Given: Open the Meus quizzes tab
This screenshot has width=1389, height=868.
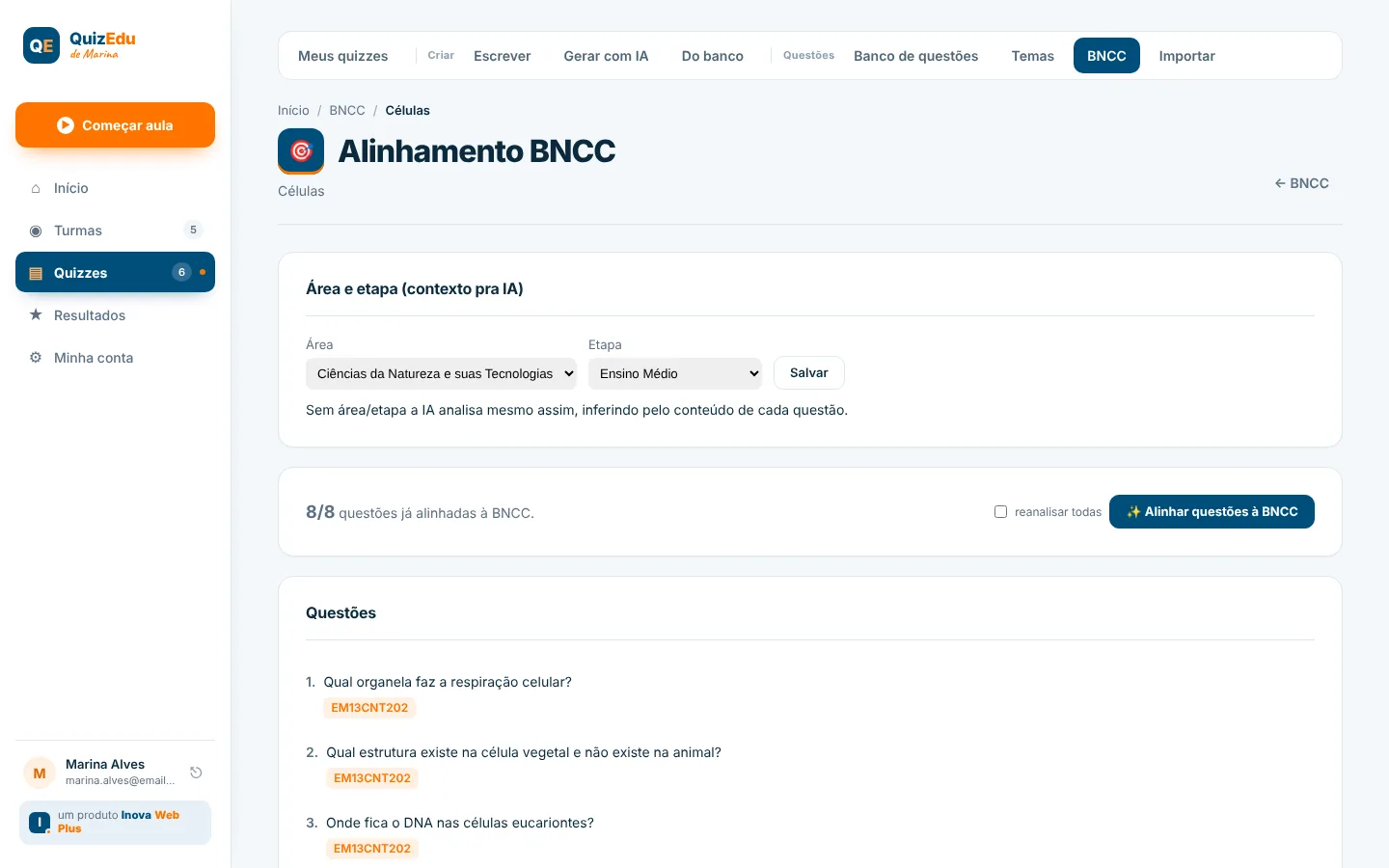Looking at the screenshot, I should coord(343,56).
